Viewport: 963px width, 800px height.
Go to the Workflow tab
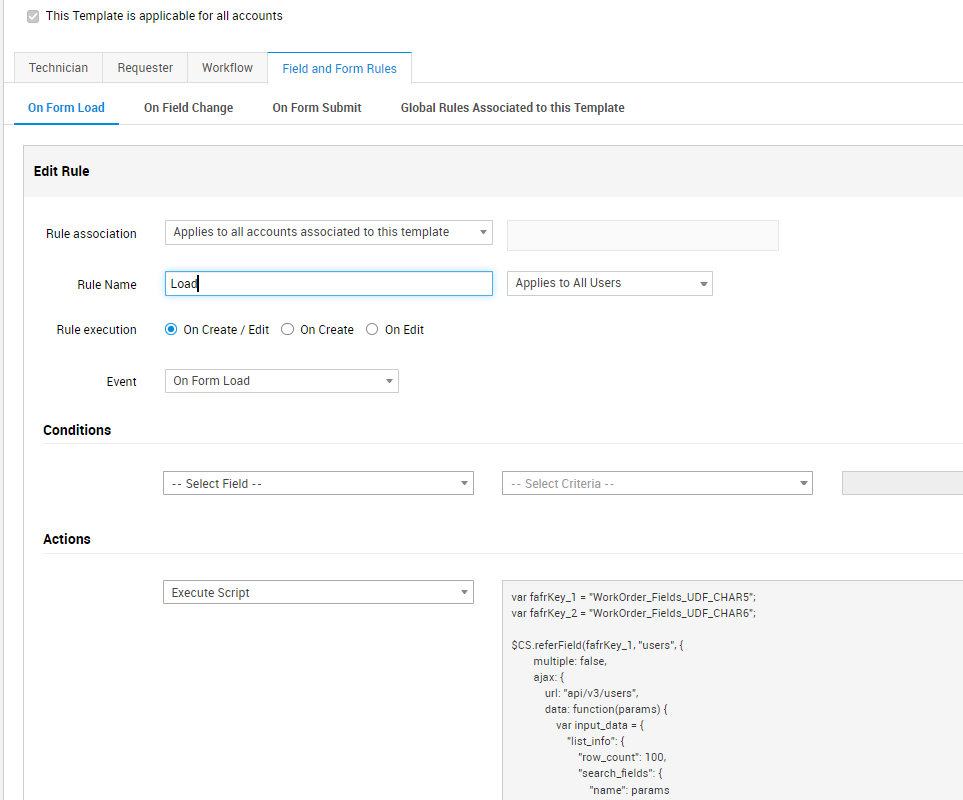click(227, 68)
